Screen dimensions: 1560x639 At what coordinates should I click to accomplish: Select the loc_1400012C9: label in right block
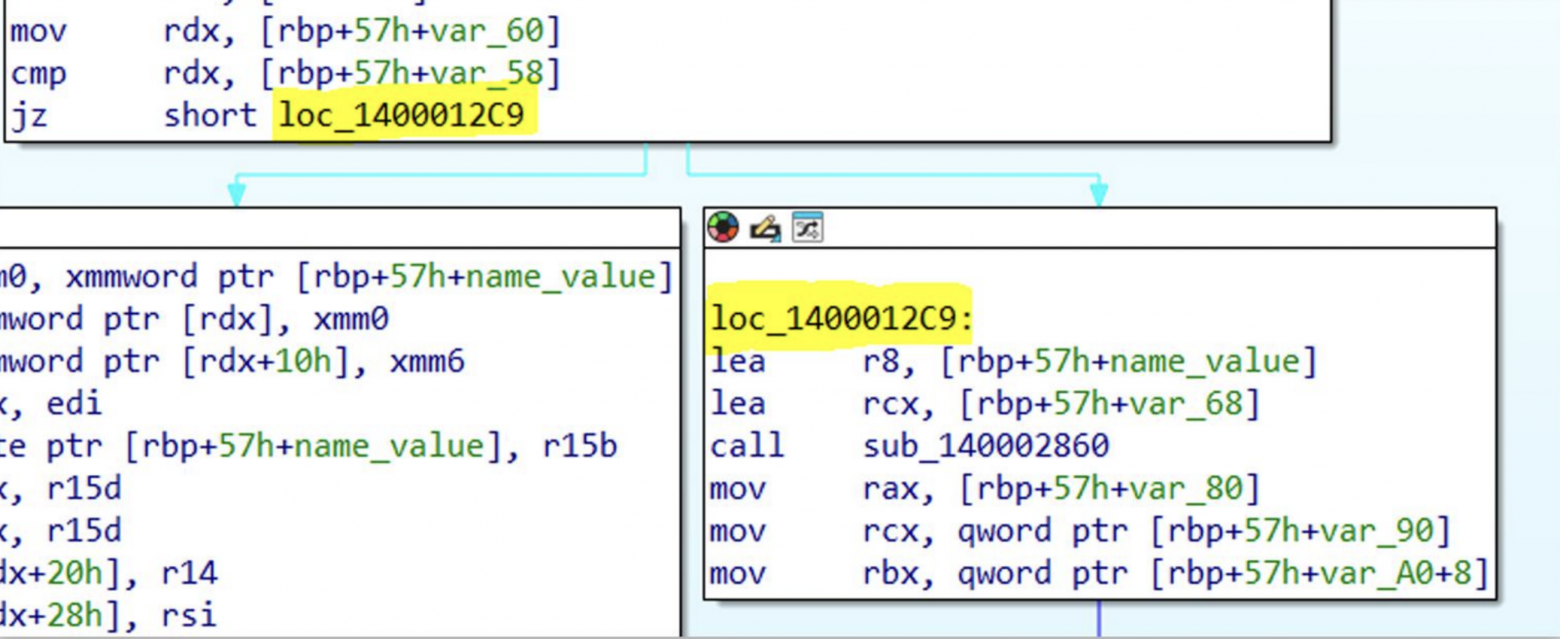[x=841, y=319]
